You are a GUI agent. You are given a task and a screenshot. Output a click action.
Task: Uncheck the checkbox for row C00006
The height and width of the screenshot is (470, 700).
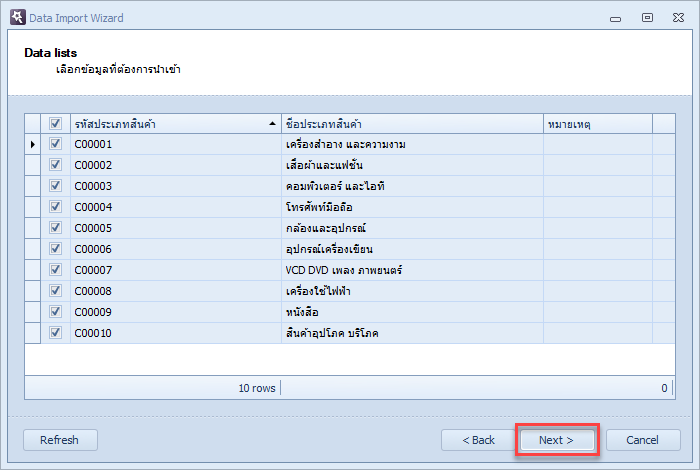55,249
